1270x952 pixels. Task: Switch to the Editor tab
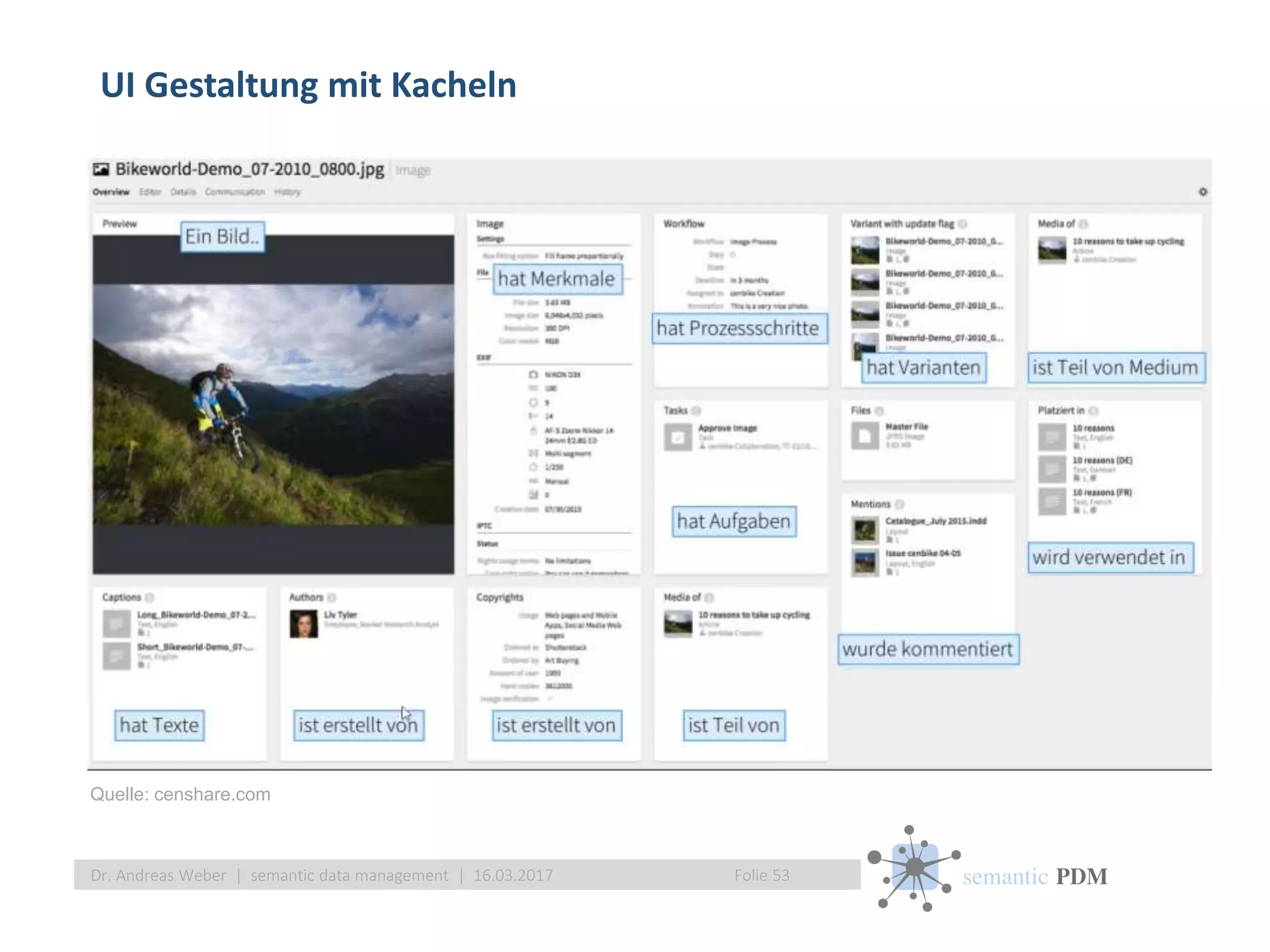[x=150, y=192]
